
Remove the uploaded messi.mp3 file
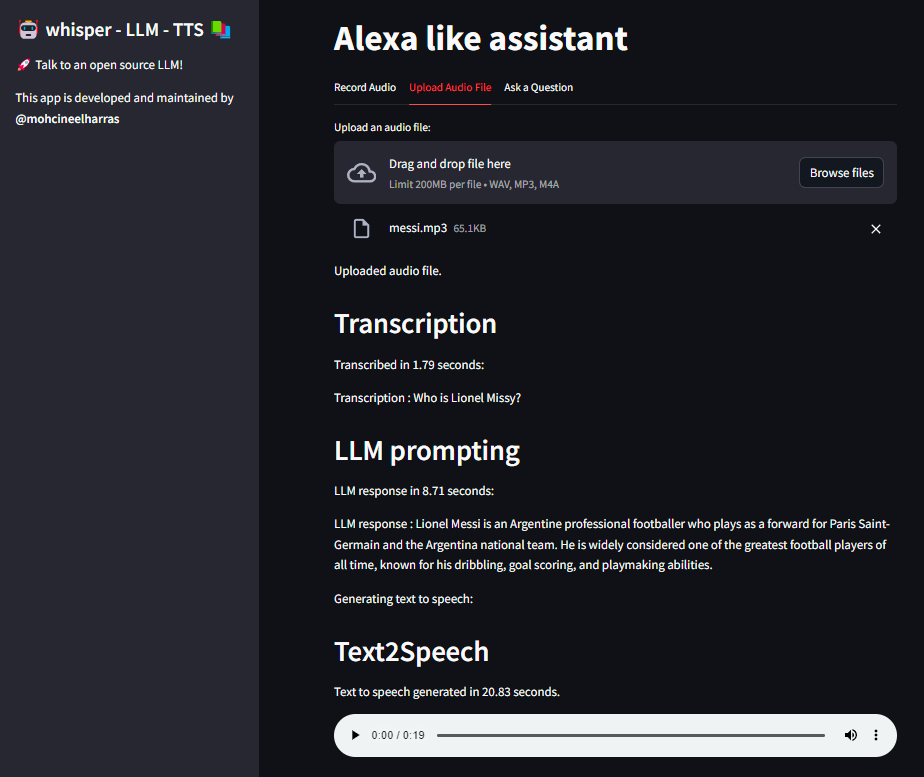click(876, 229)
